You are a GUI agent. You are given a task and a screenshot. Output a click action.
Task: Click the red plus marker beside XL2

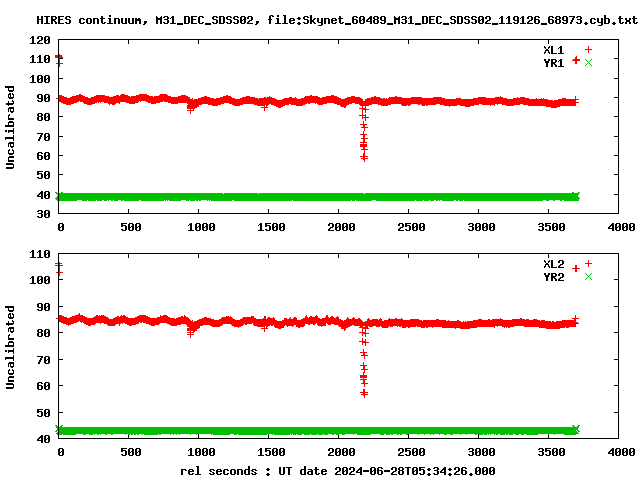pos(588,264)
